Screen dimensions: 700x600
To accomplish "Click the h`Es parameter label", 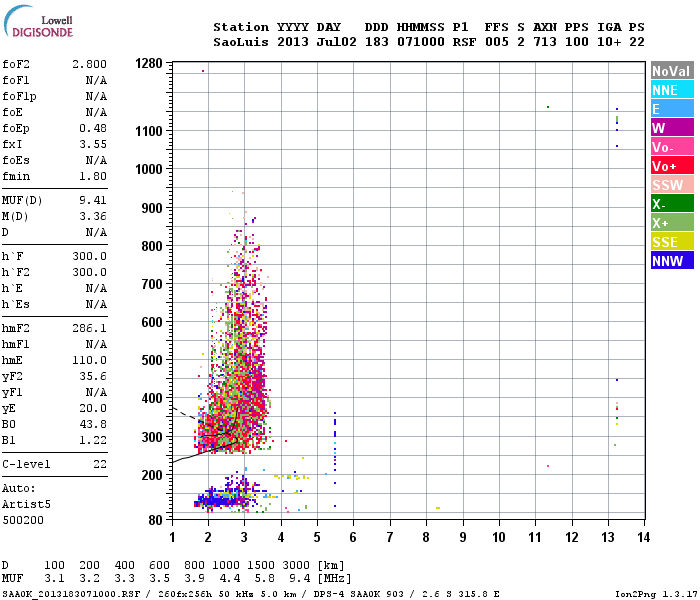I will [16, 304].
